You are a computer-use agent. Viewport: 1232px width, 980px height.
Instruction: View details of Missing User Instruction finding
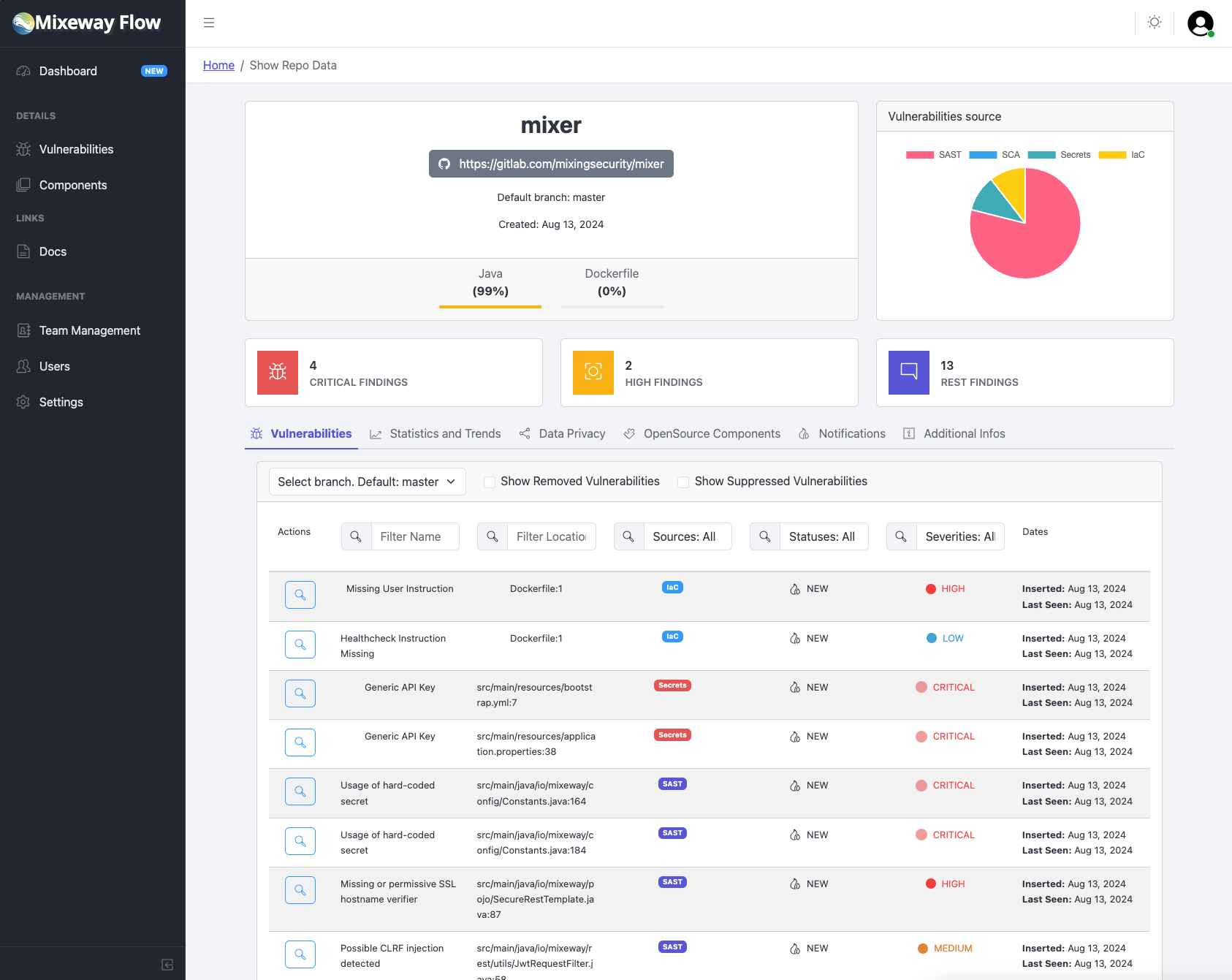point(300,595)
